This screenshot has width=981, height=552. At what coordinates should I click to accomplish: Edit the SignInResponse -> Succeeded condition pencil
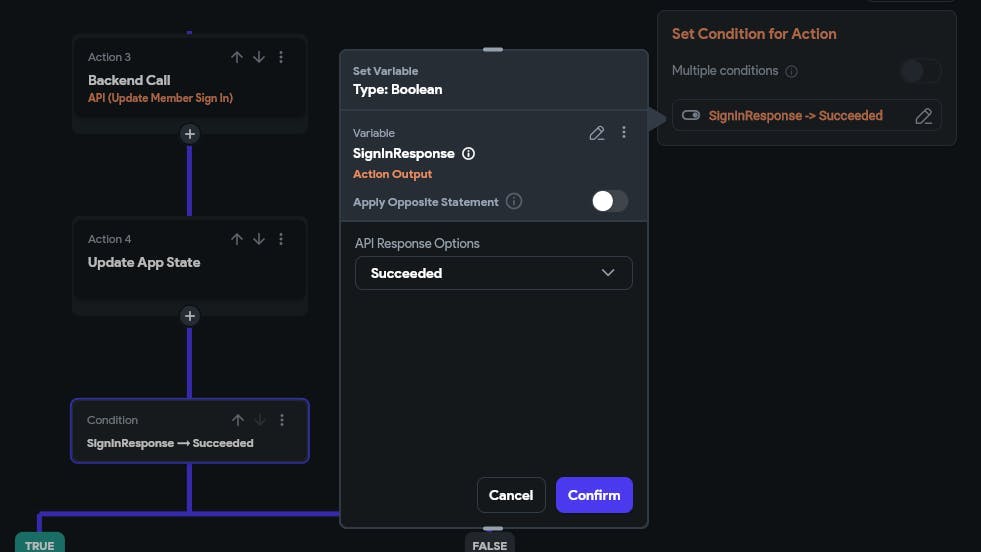923,116
